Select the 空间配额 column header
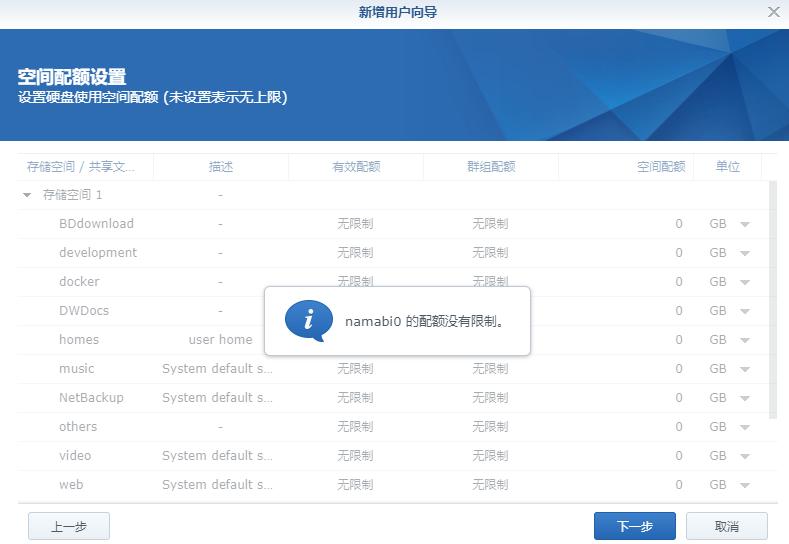This screenshot has width=789, height=544. [626, 167]
